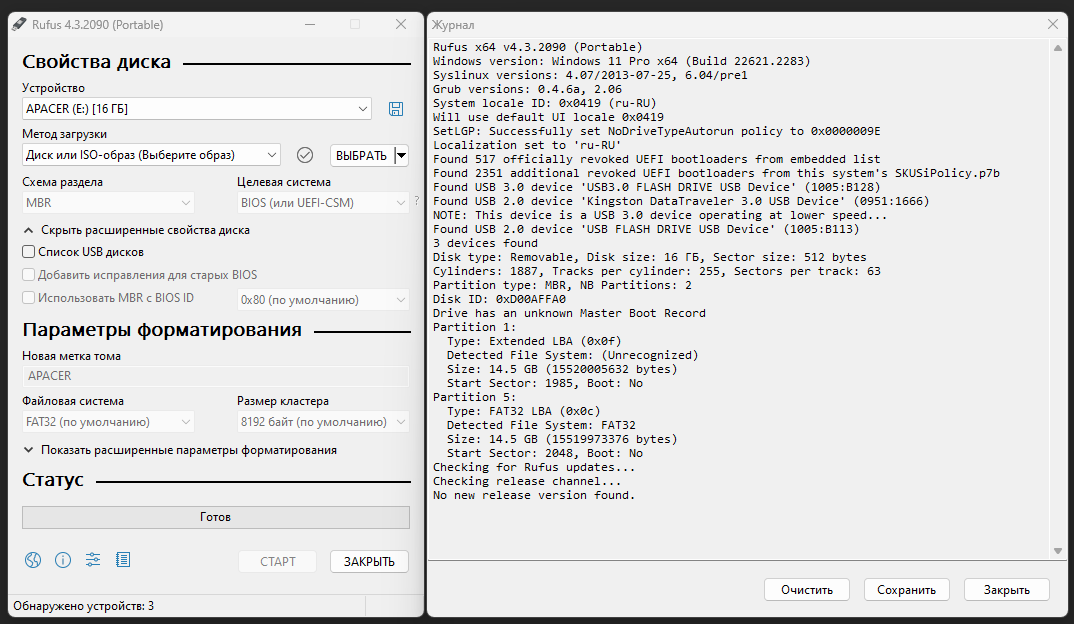
Task: Minimize the Rufus window
Action: click(310, 25)
